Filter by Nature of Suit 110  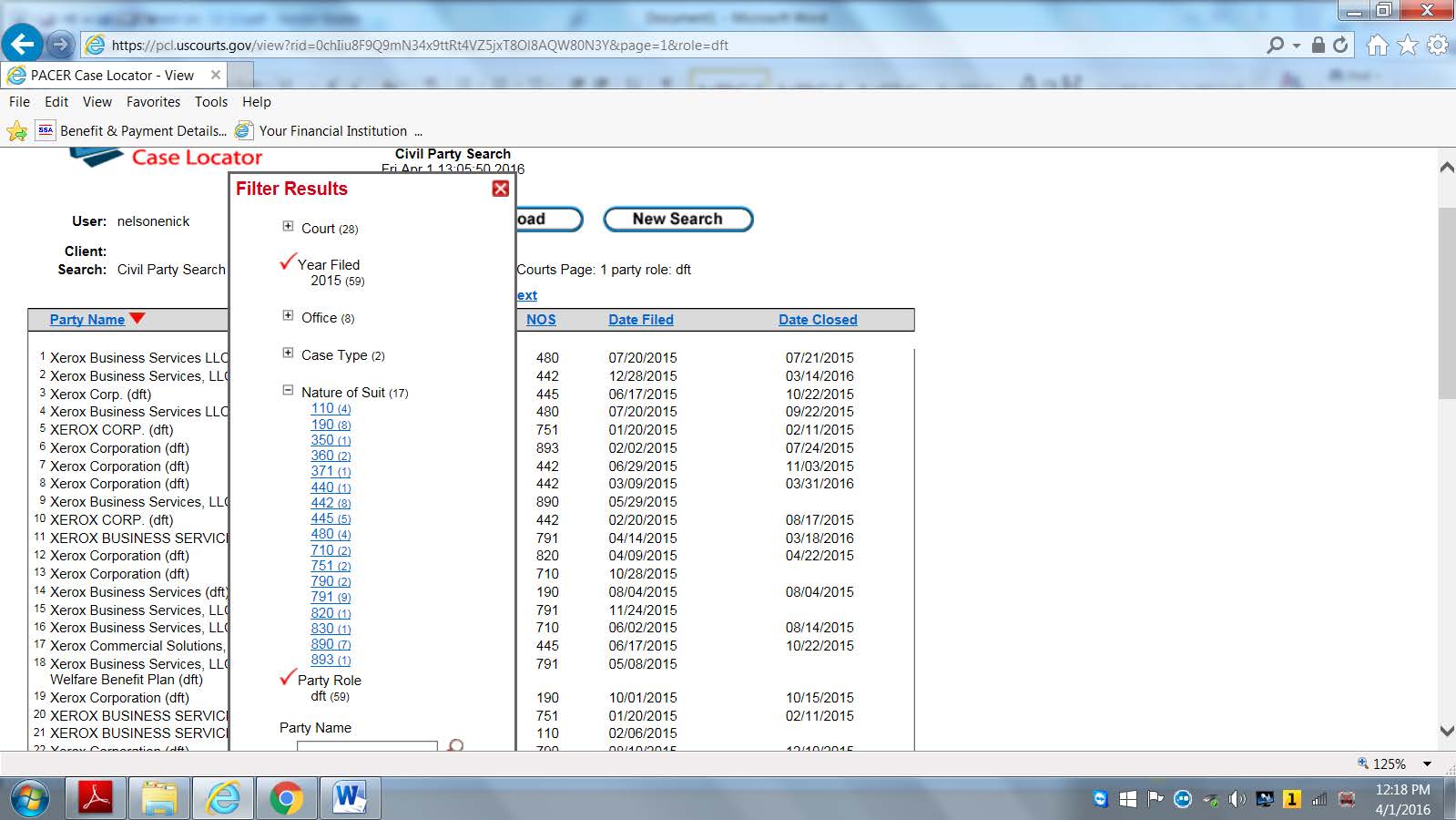[331, 409]
